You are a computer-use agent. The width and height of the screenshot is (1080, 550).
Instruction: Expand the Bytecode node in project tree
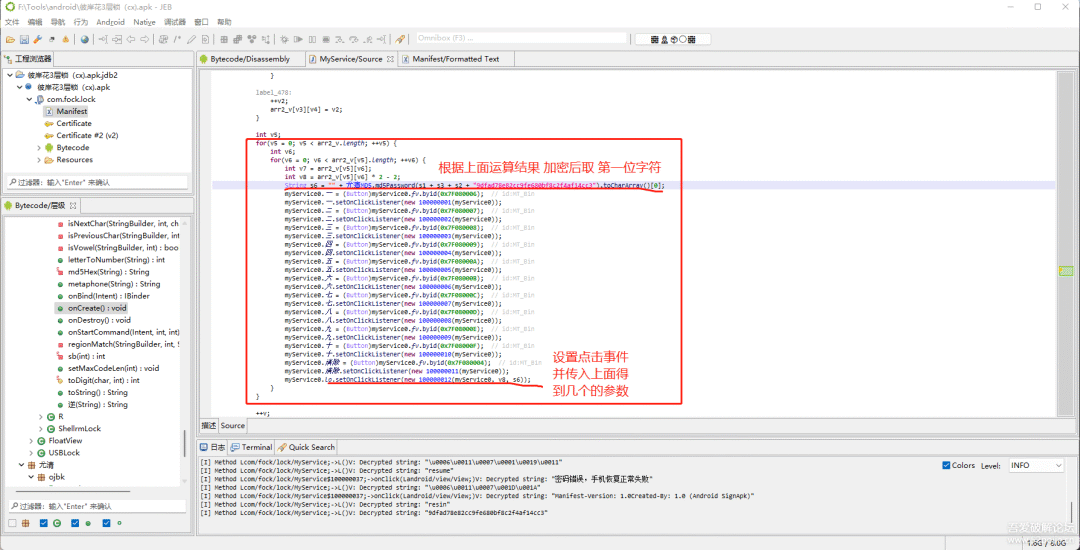click(39, 147)
